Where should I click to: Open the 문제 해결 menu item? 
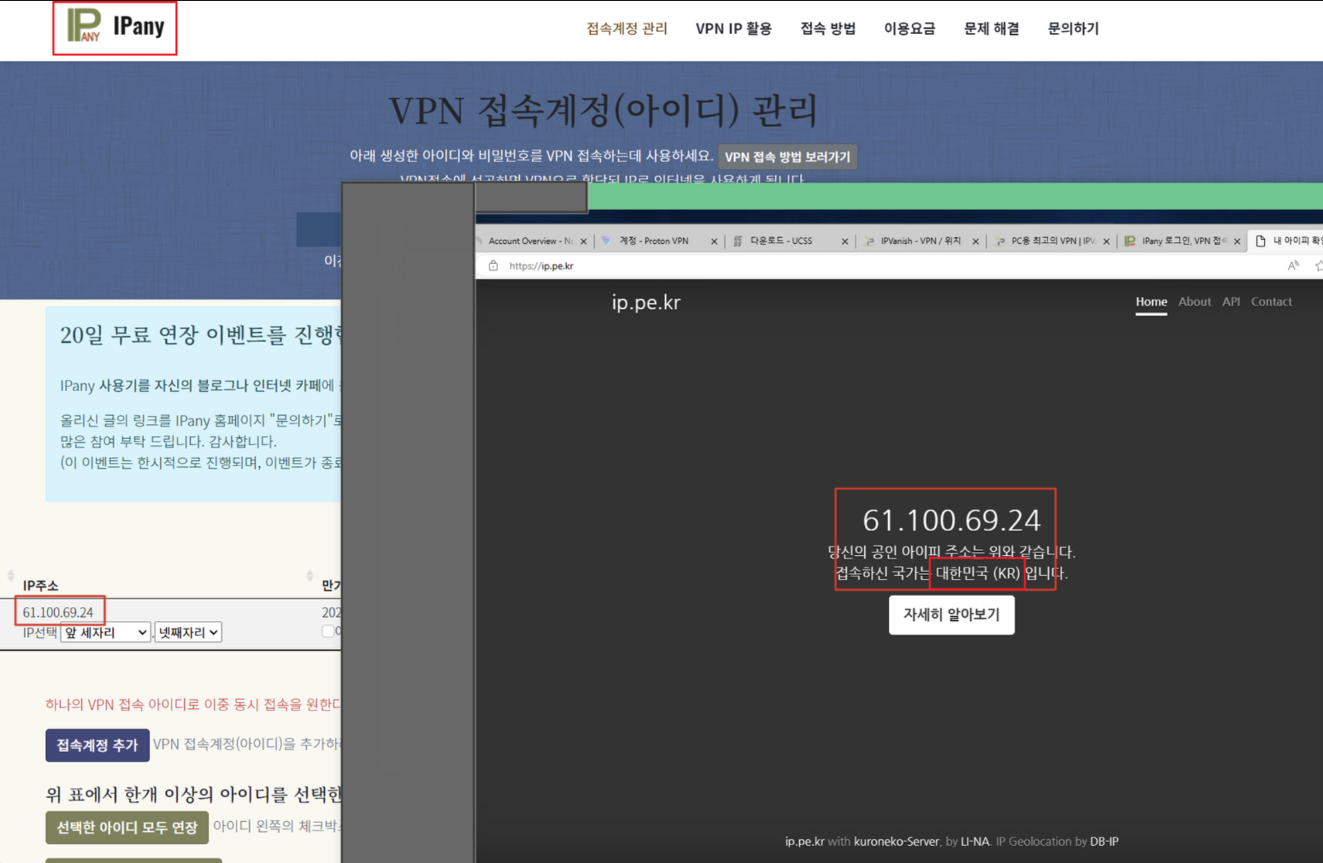pyautogui.click(x=991, y=29)
